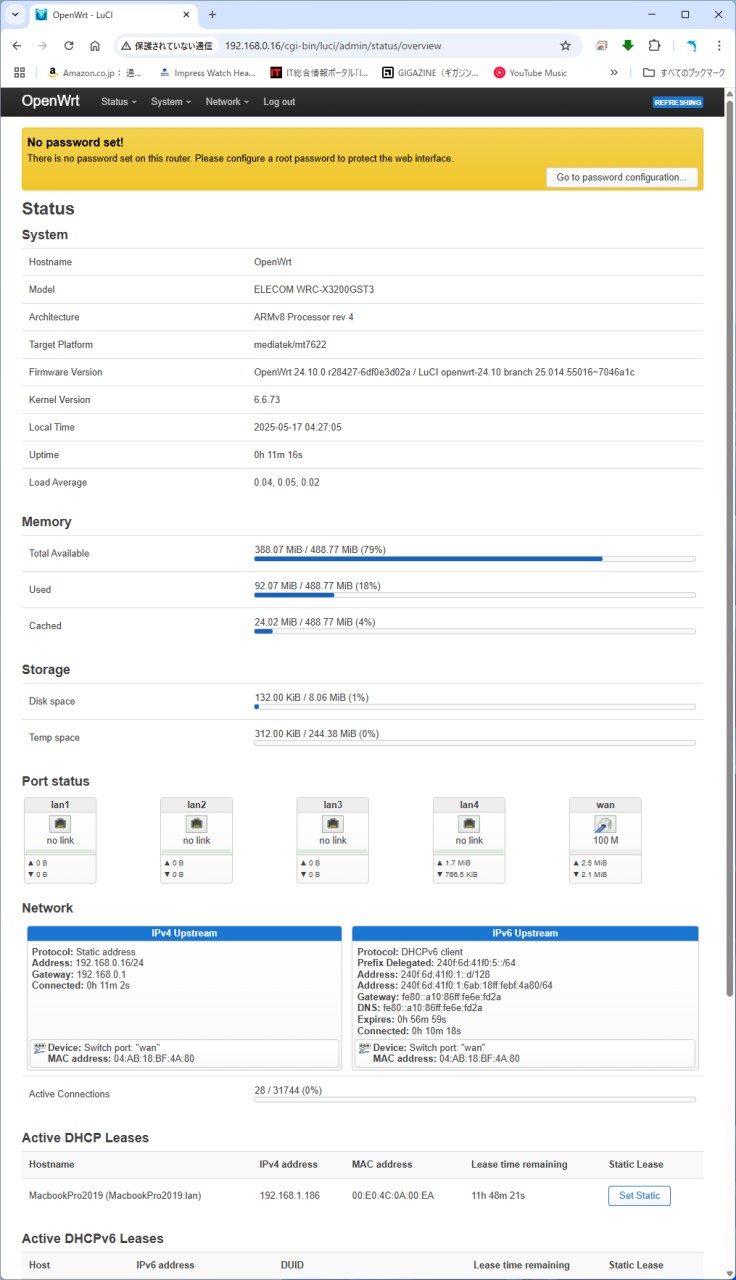This screenshot has width=736, height=1280.
Task: Bookmark this page with the star icon
Action: 565,46
